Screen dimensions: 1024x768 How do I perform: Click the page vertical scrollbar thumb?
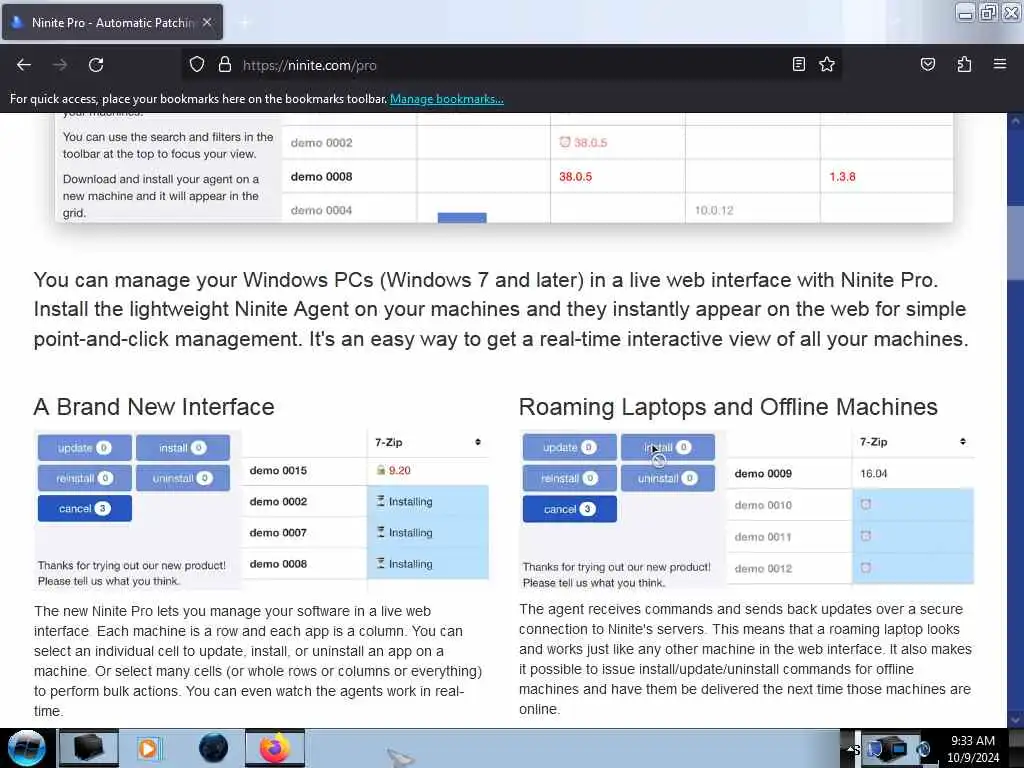point(1016,242)
